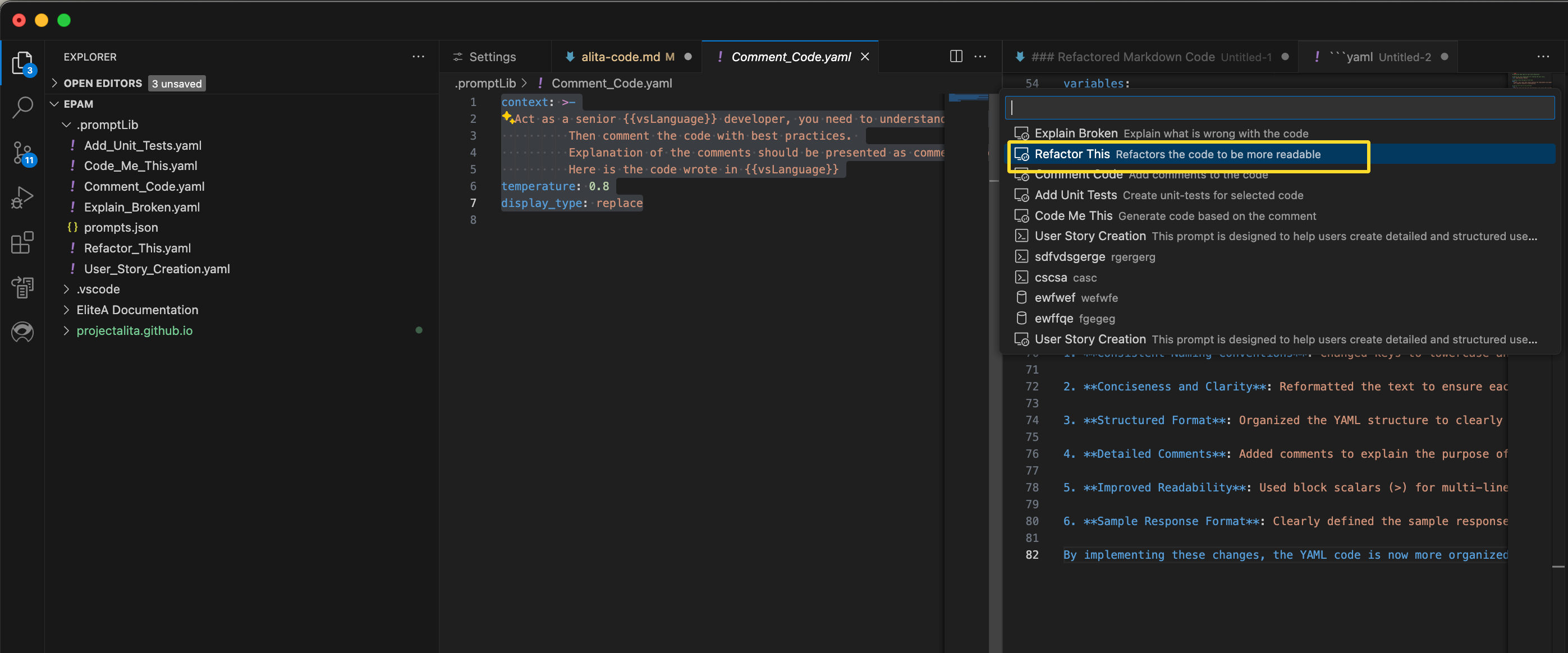Click the 3 unsaved badge
Screen dimensions: 1568x653
coord(177,84)
